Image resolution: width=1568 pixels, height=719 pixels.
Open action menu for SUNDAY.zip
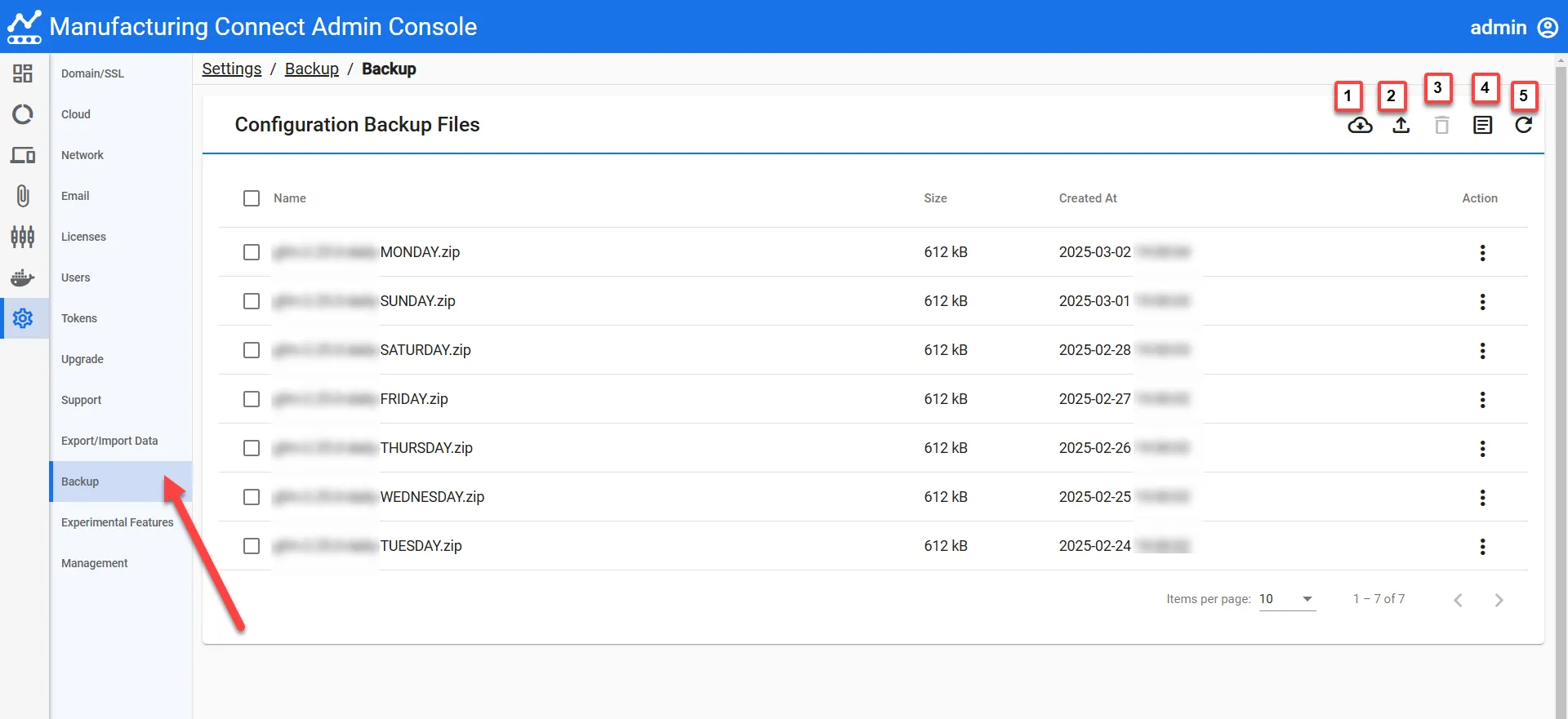point(1483,302)
